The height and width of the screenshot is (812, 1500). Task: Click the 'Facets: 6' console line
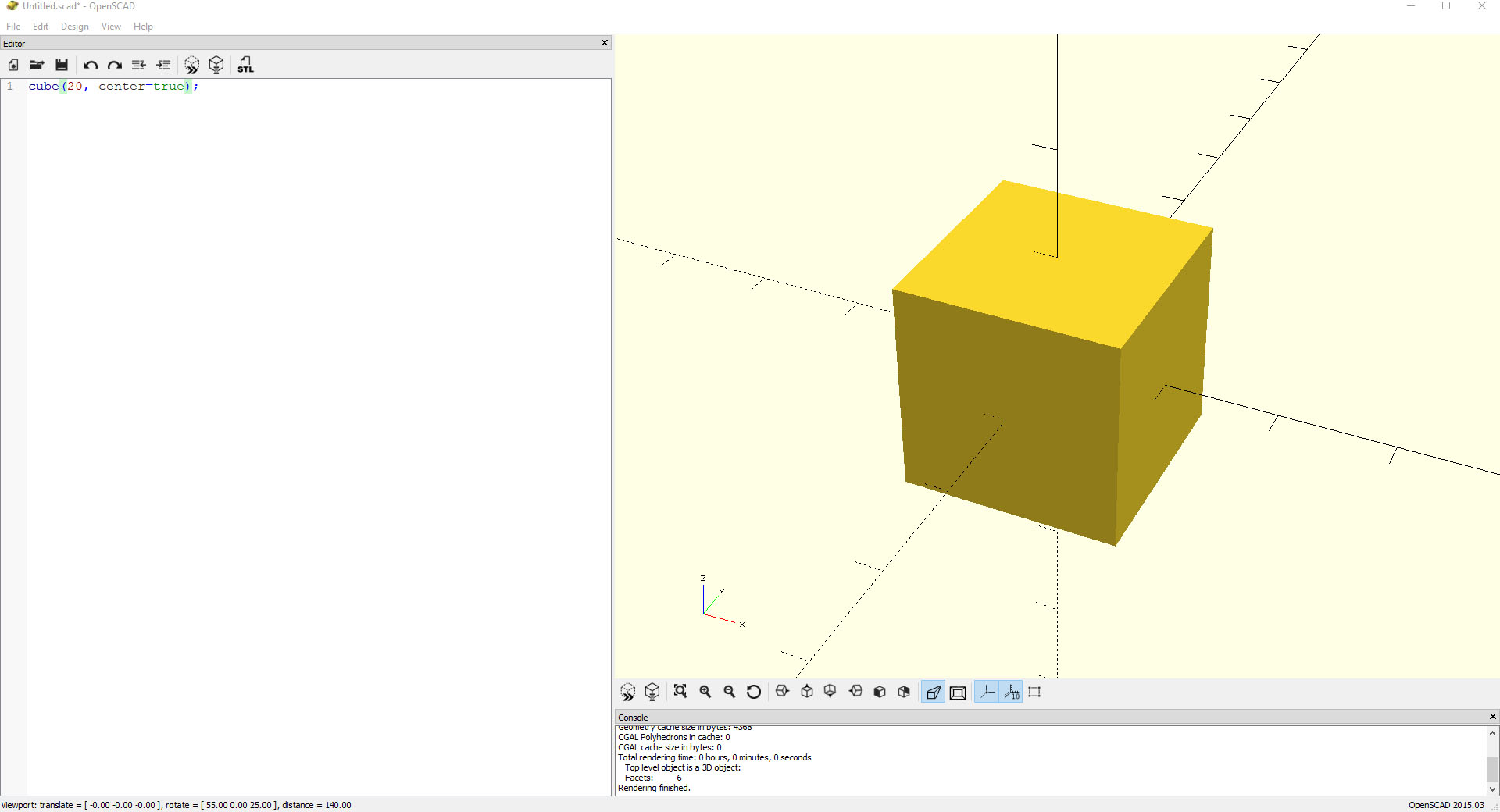[653, 778]
